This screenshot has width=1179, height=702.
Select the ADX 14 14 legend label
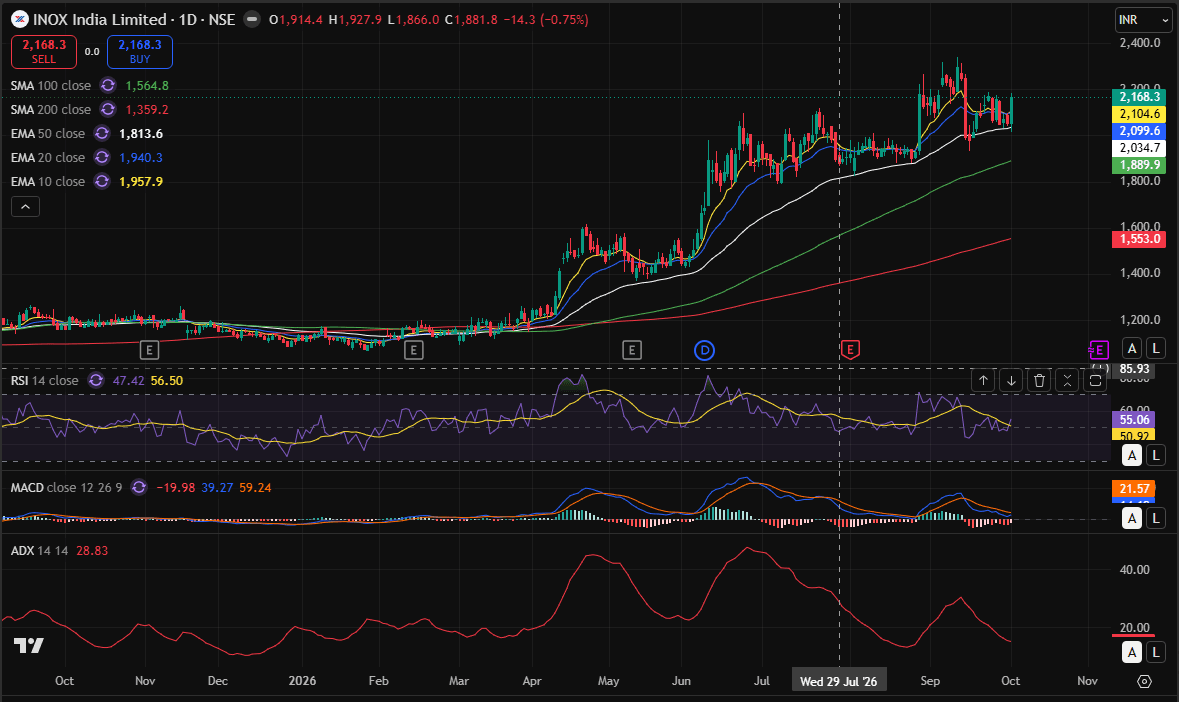pos(39,551)
